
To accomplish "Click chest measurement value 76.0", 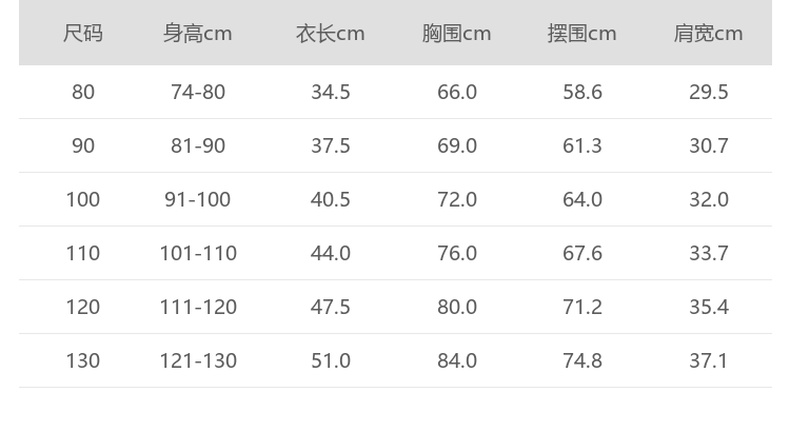I will (457, 253).
